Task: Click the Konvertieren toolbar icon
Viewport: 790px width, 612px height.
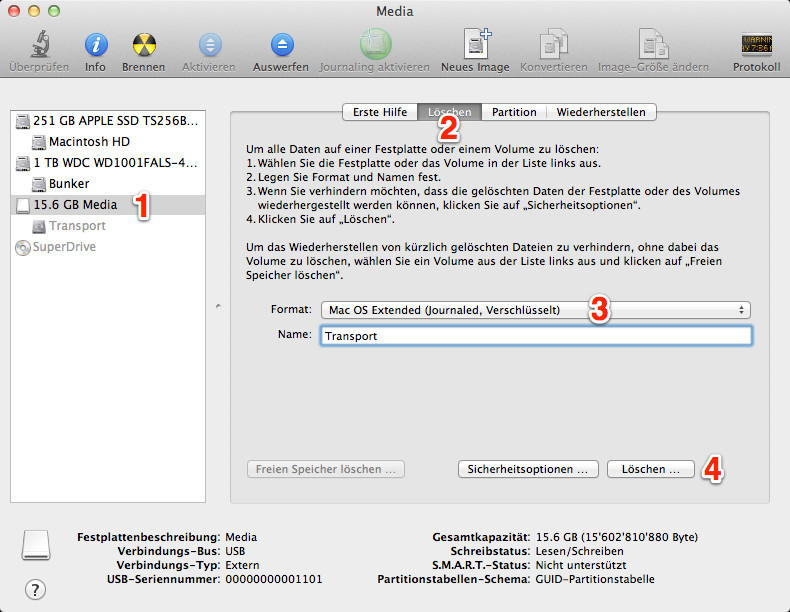Action: (x=554, y=44)
